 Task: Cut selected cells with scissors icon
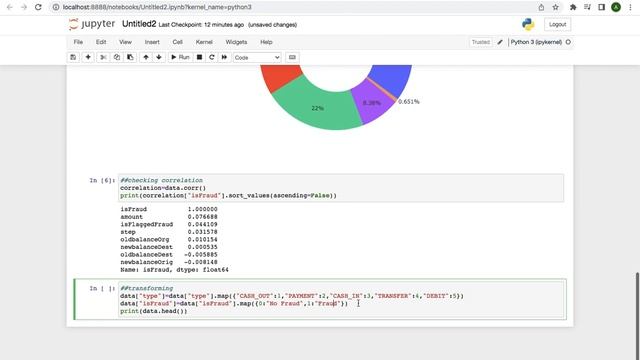pos(103,58)
